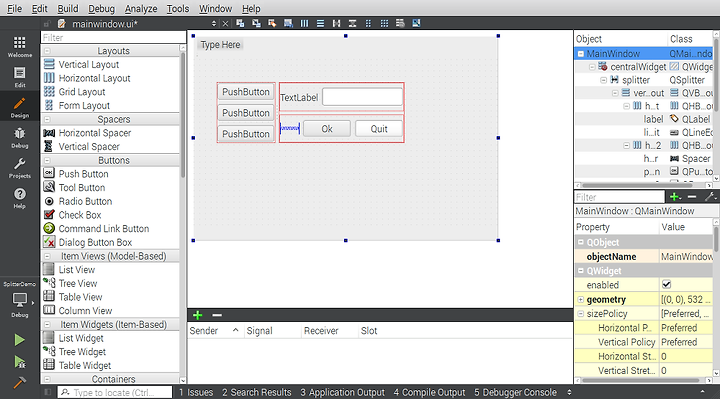Select Edit Tab Order toolbar icon

pyautogui.click(x=288, y=23)
